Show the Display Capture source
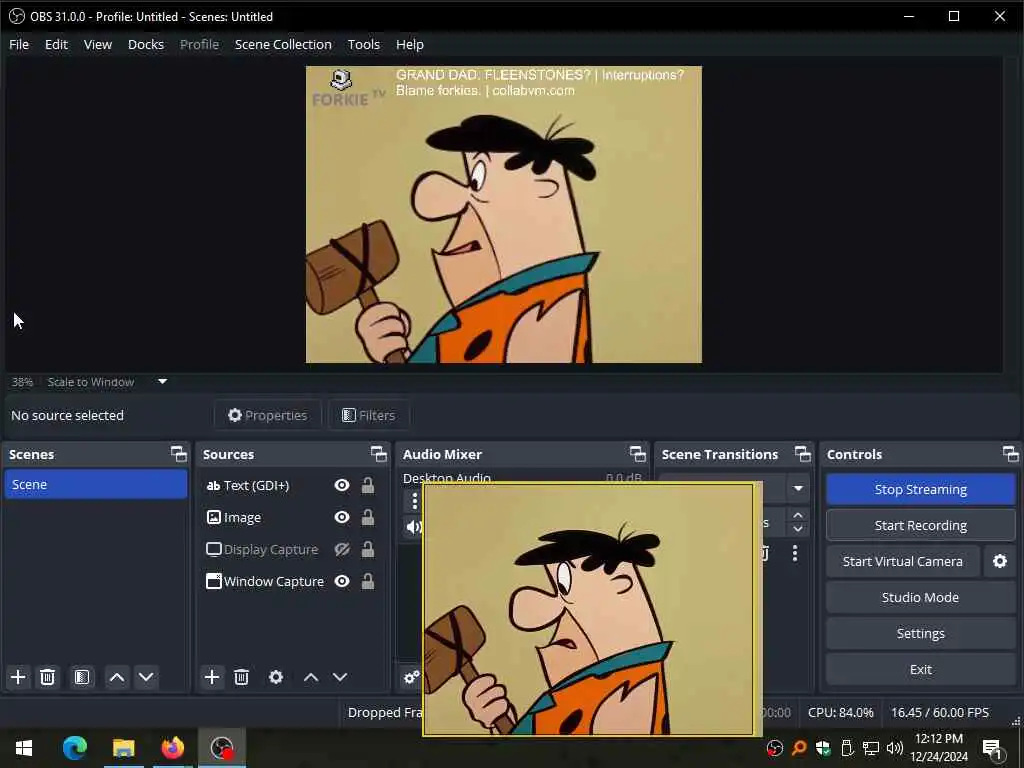Screen dimensions: 1024x768 [x=342, y=549]
